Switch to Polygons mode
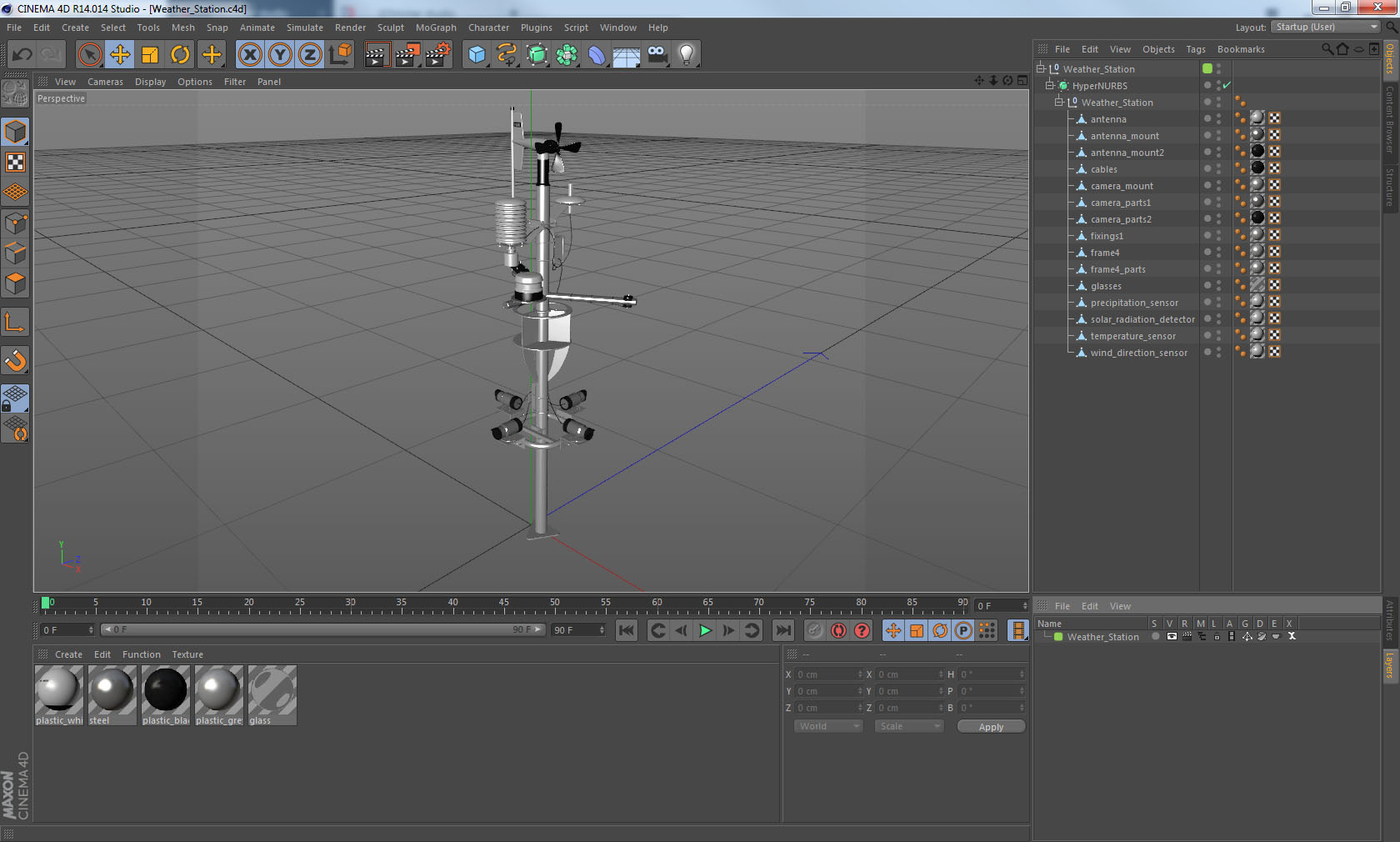 pos(15,283)
